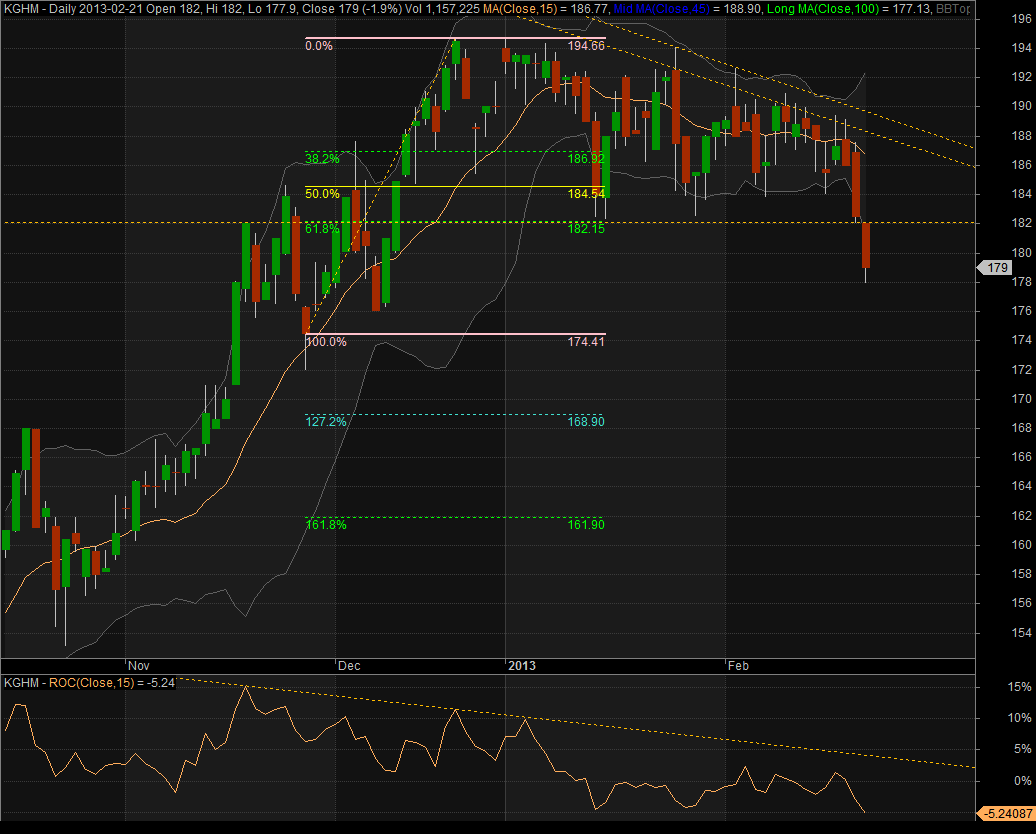The image size is (1036, 834).
Task: Click the 50.0% retracement label
Action: (x=322, y=194)
